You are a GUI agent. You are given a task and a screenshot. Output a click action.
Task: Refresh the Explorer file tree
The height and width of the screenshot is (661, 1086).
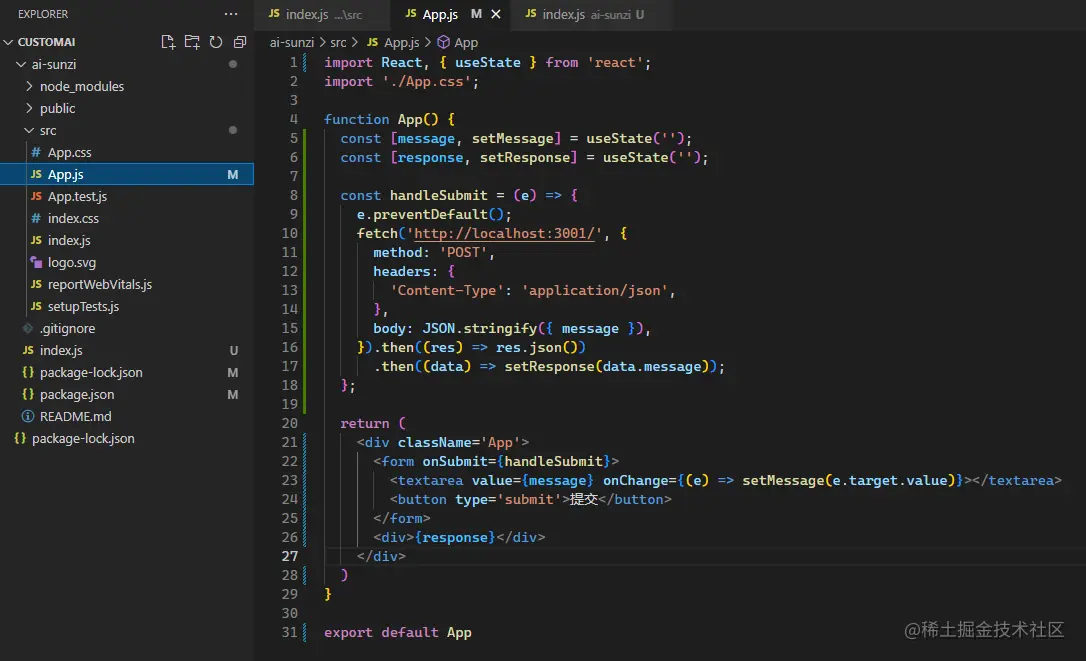(216, 42)
